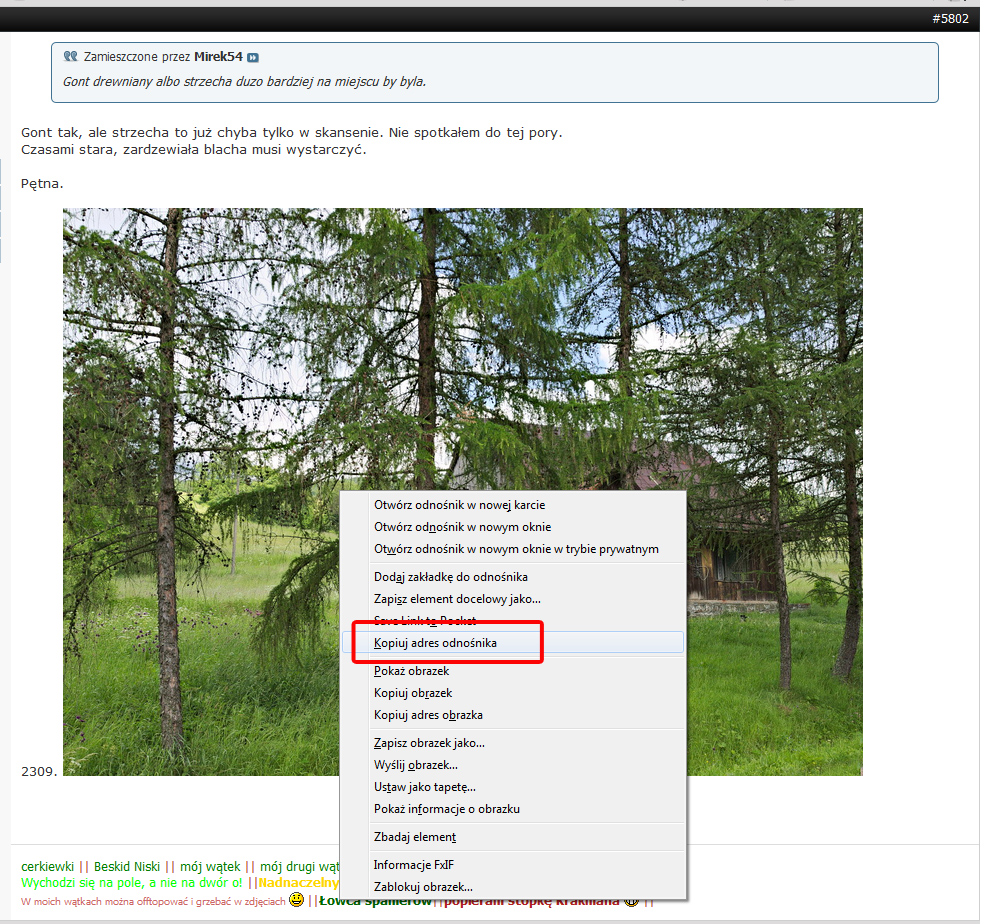Open link in private mode window

tap(516, 549)
